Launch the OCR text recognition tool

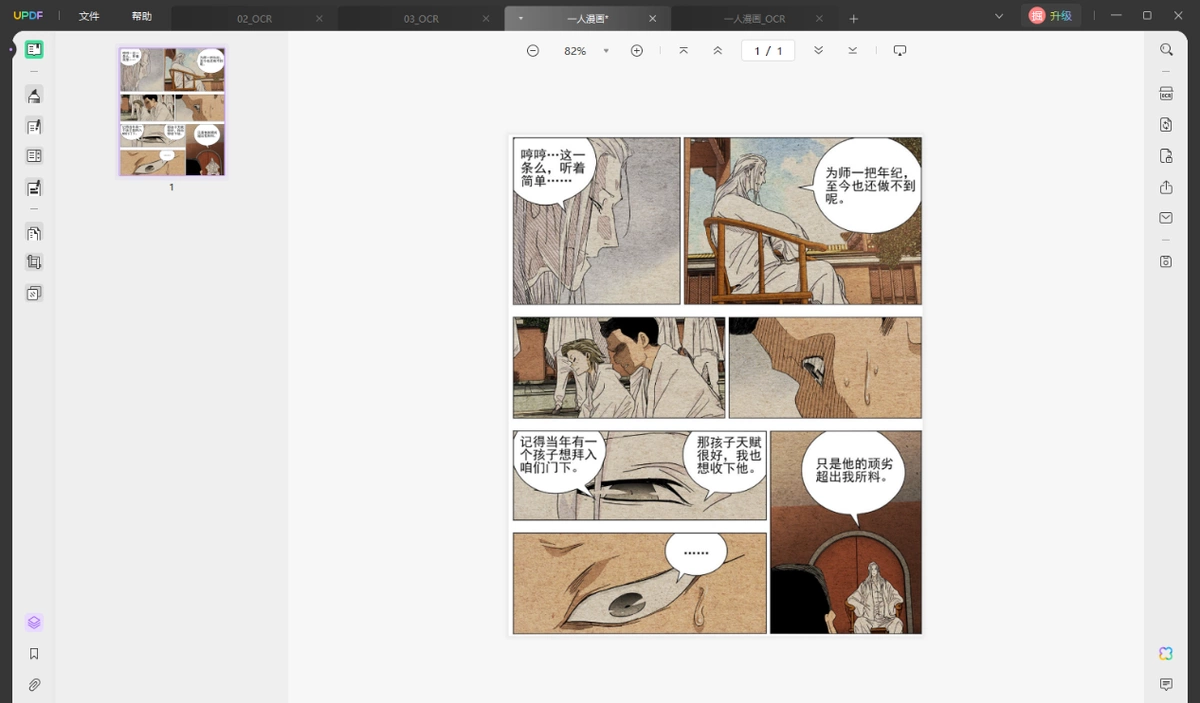coord(1166,93)
